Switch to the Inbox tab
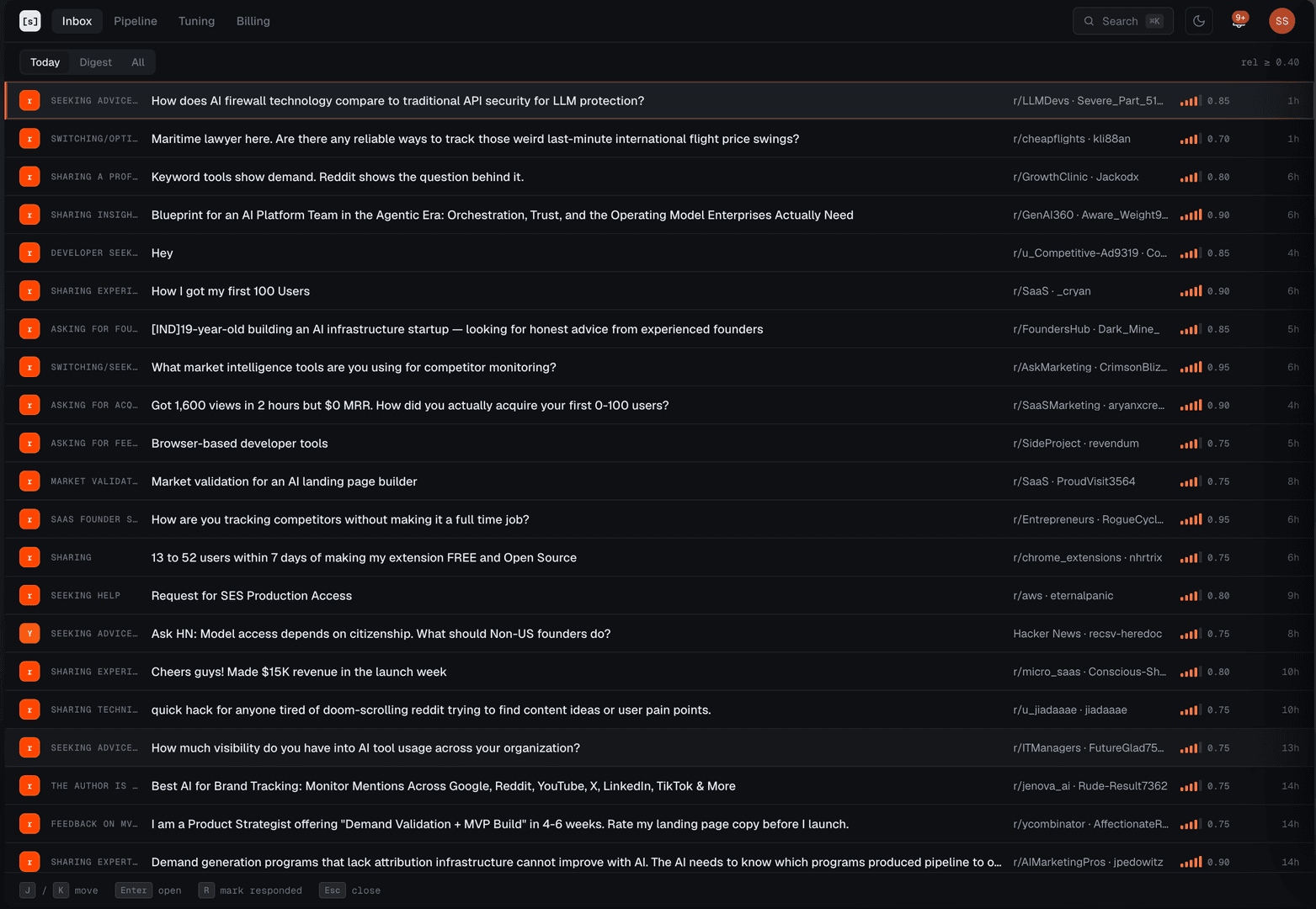Viewport: 1316px width, 909px height. pos(77,21)
